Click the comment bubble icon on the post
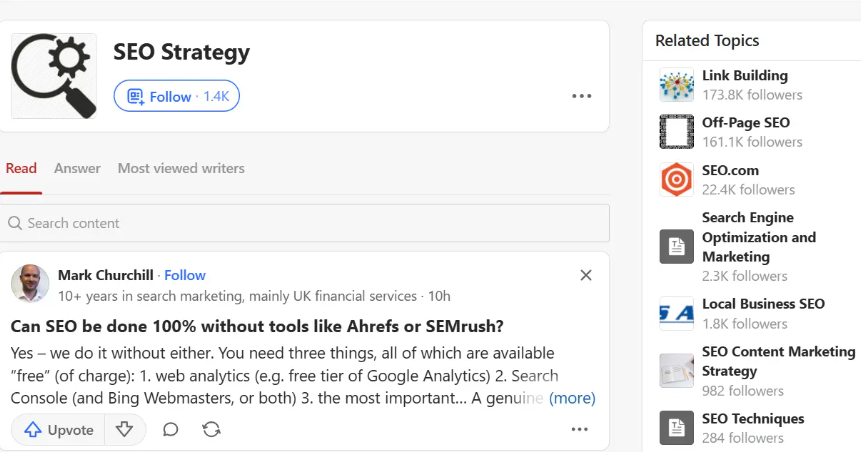Viewport: 861px width, 452px height. [171, 429]
